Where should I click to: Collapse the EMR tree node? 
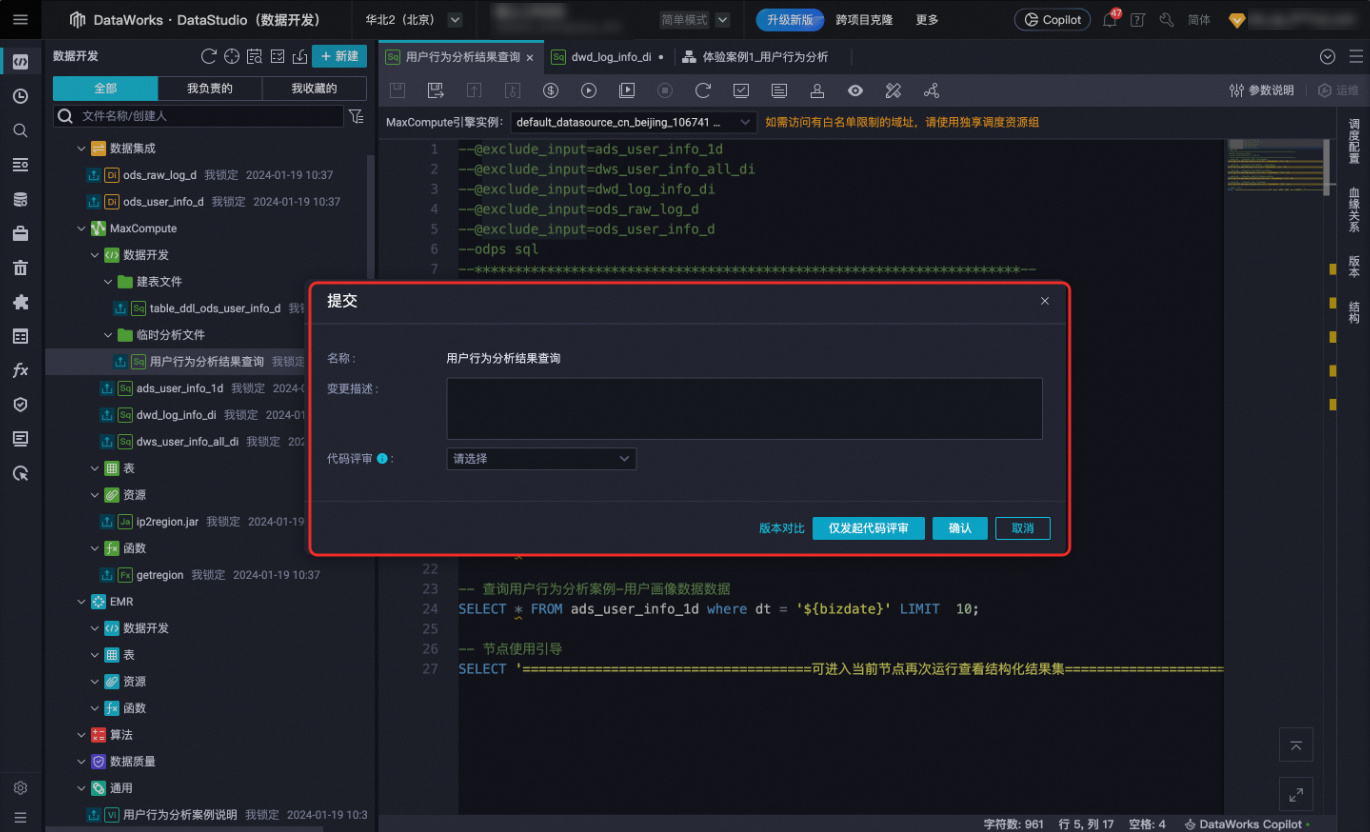point(82,601)
